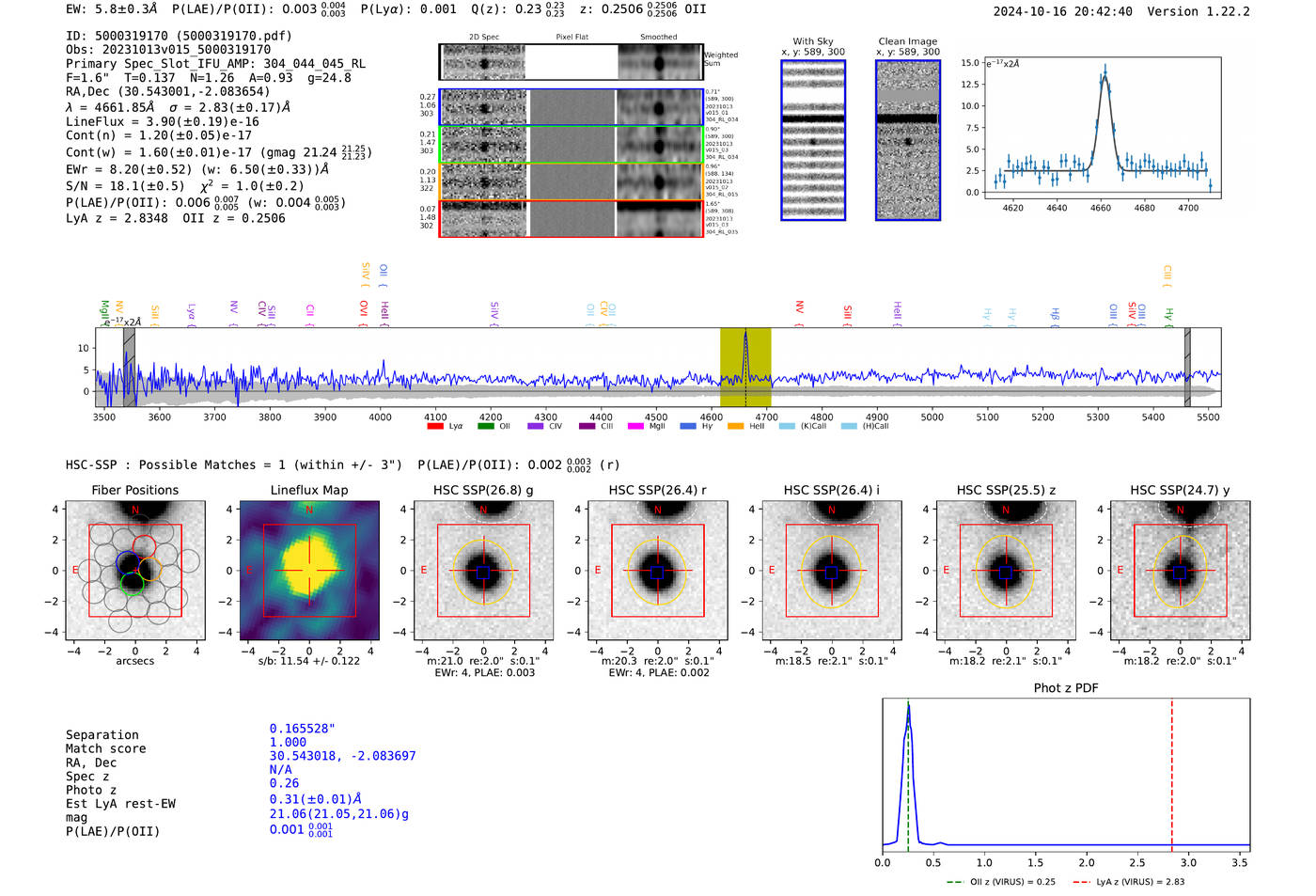Click the 'OII z (VIRUS) = 0.25' legend entry
Image resolution: width=1316 pixels, height=896 pixels.
1001,882
